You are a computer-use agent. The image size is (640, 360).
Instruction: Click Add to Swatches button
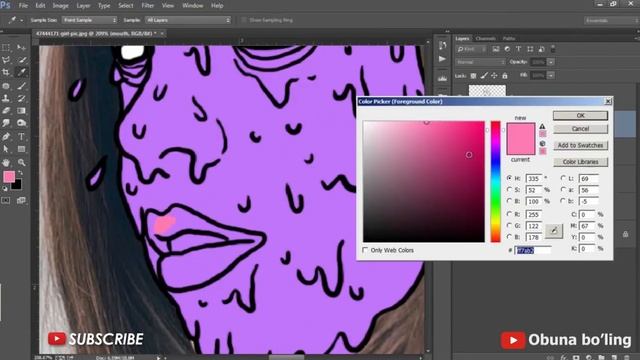[x=580, y=145]
